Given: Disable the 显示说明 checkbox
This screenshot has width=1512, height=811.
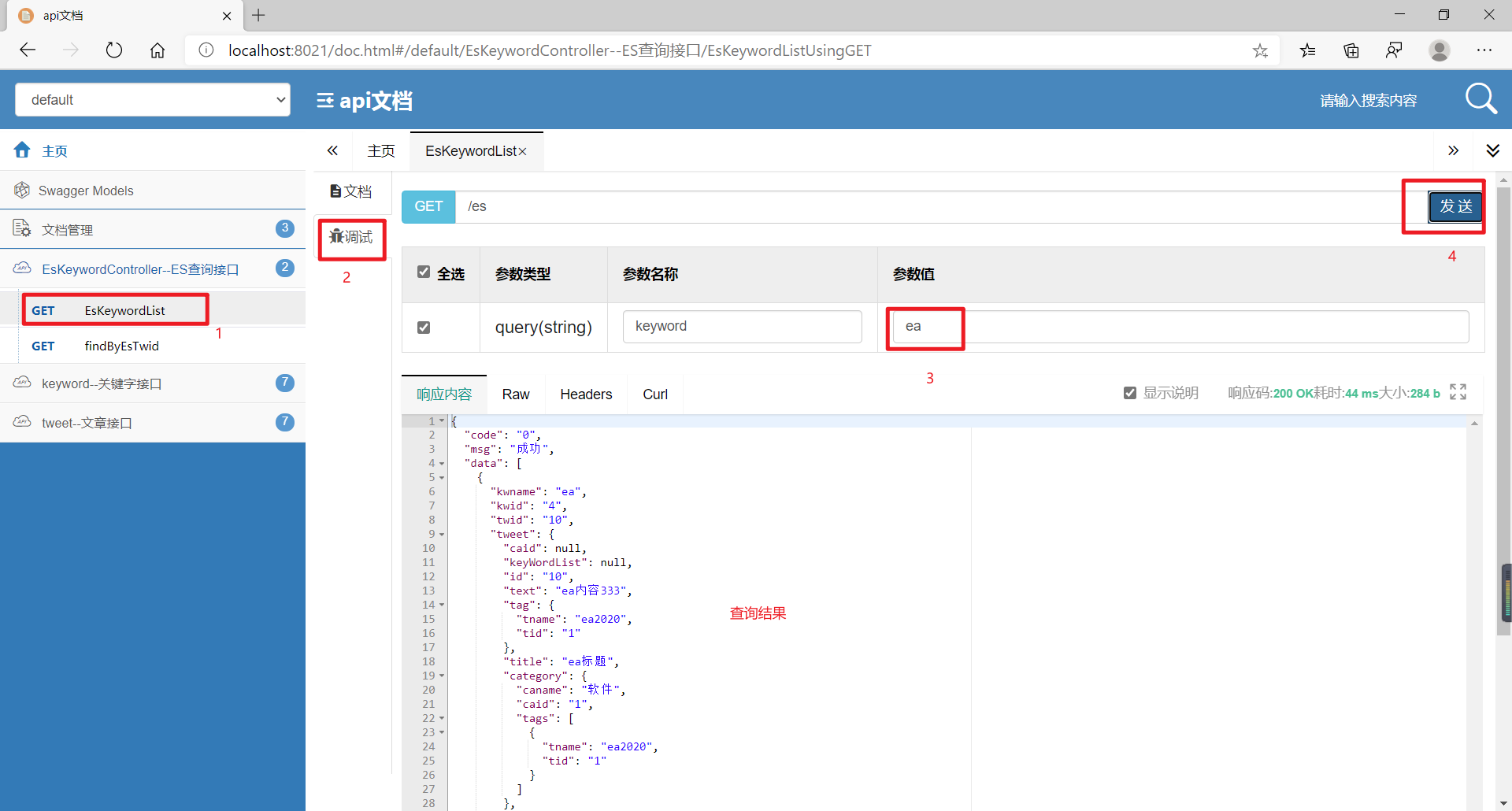Looking at the screenshot, I should pos(1130,392).
